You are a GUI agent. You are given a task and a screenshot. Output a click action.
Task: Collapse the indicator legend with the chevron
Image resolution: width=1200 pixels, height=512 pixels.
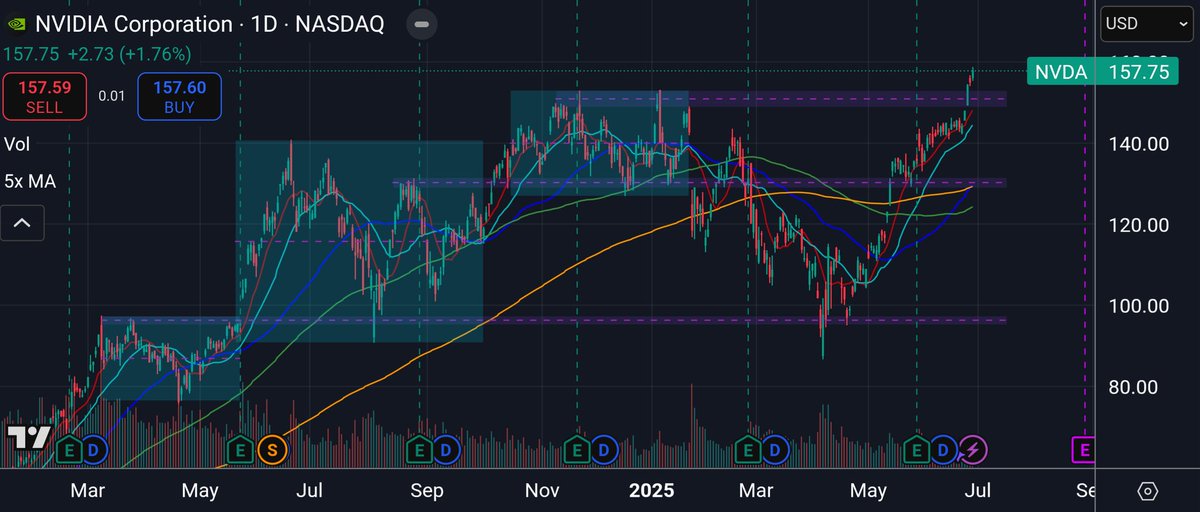click(x=22, y=224)
